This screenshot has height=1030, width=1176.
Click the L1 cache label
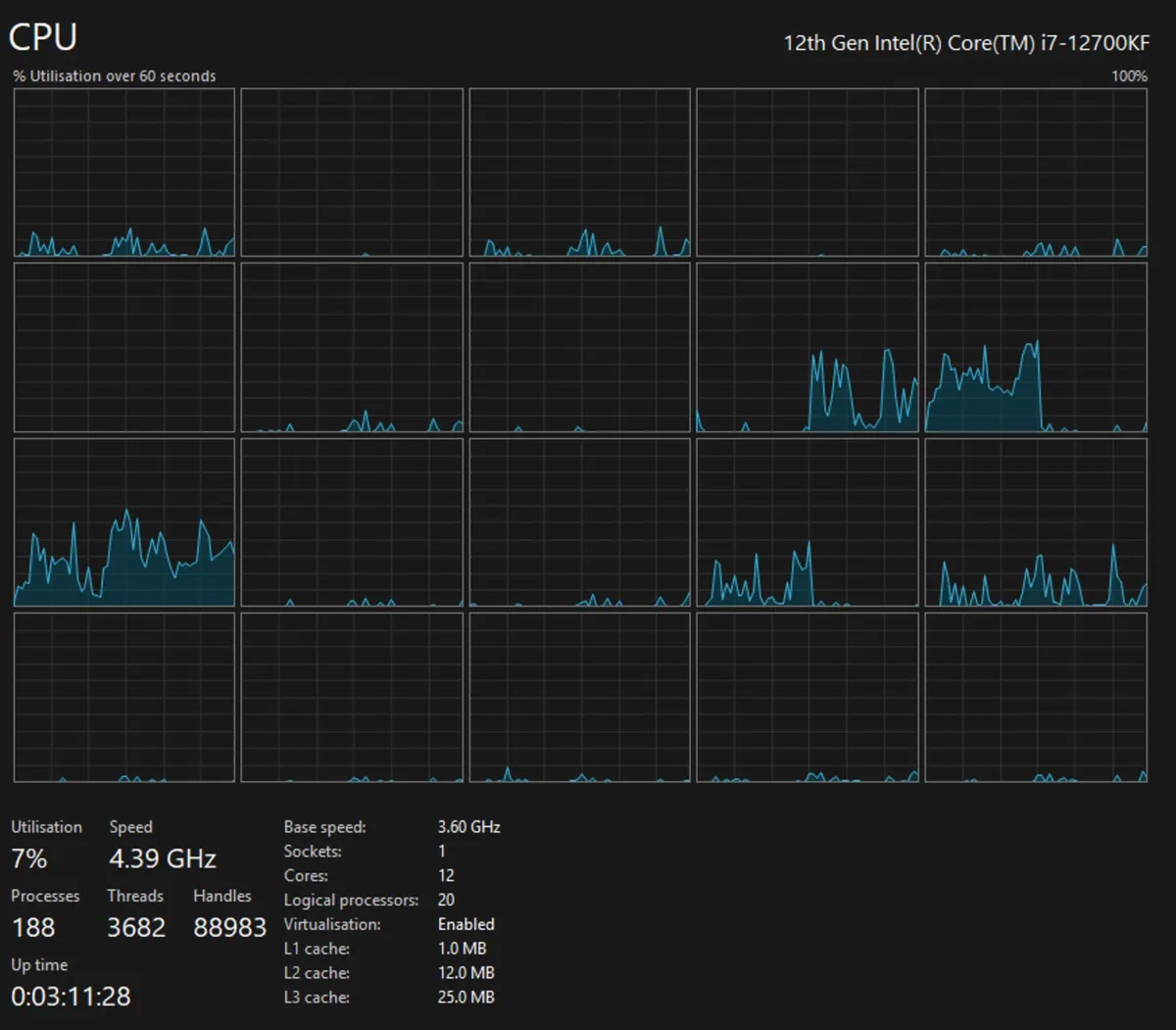click(317, 949)
